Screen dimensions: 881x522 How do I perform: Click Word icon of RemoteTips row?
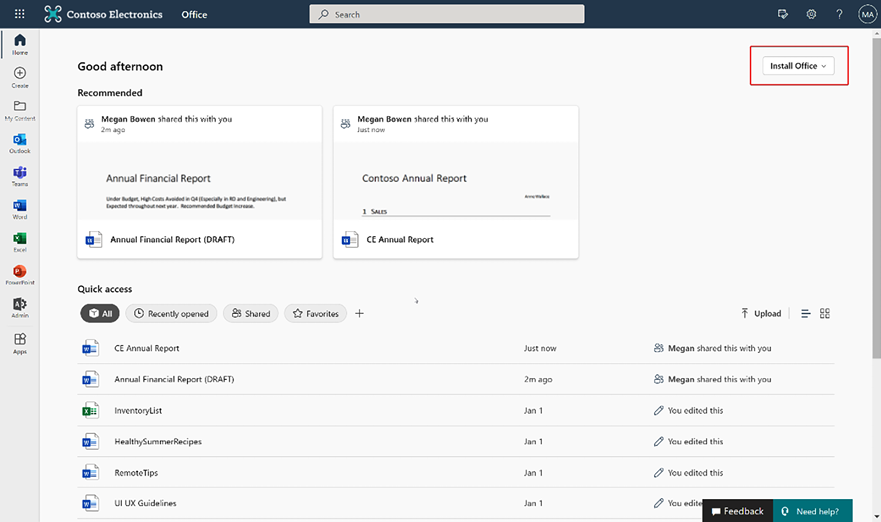[90, 473]
